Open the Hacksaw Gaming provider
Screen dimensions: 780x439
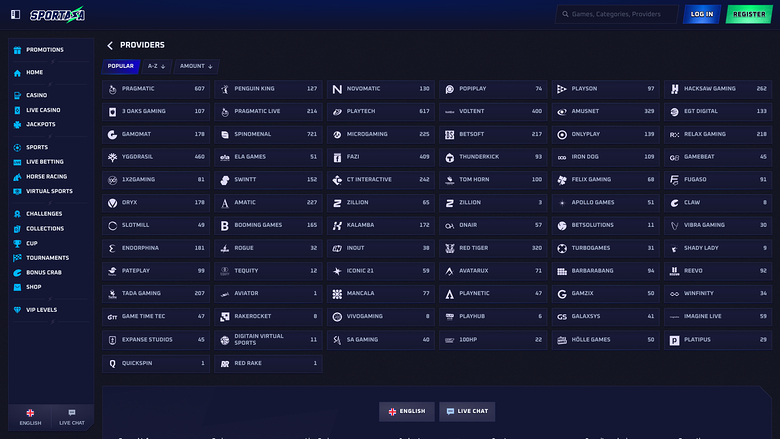pos(718,89)
